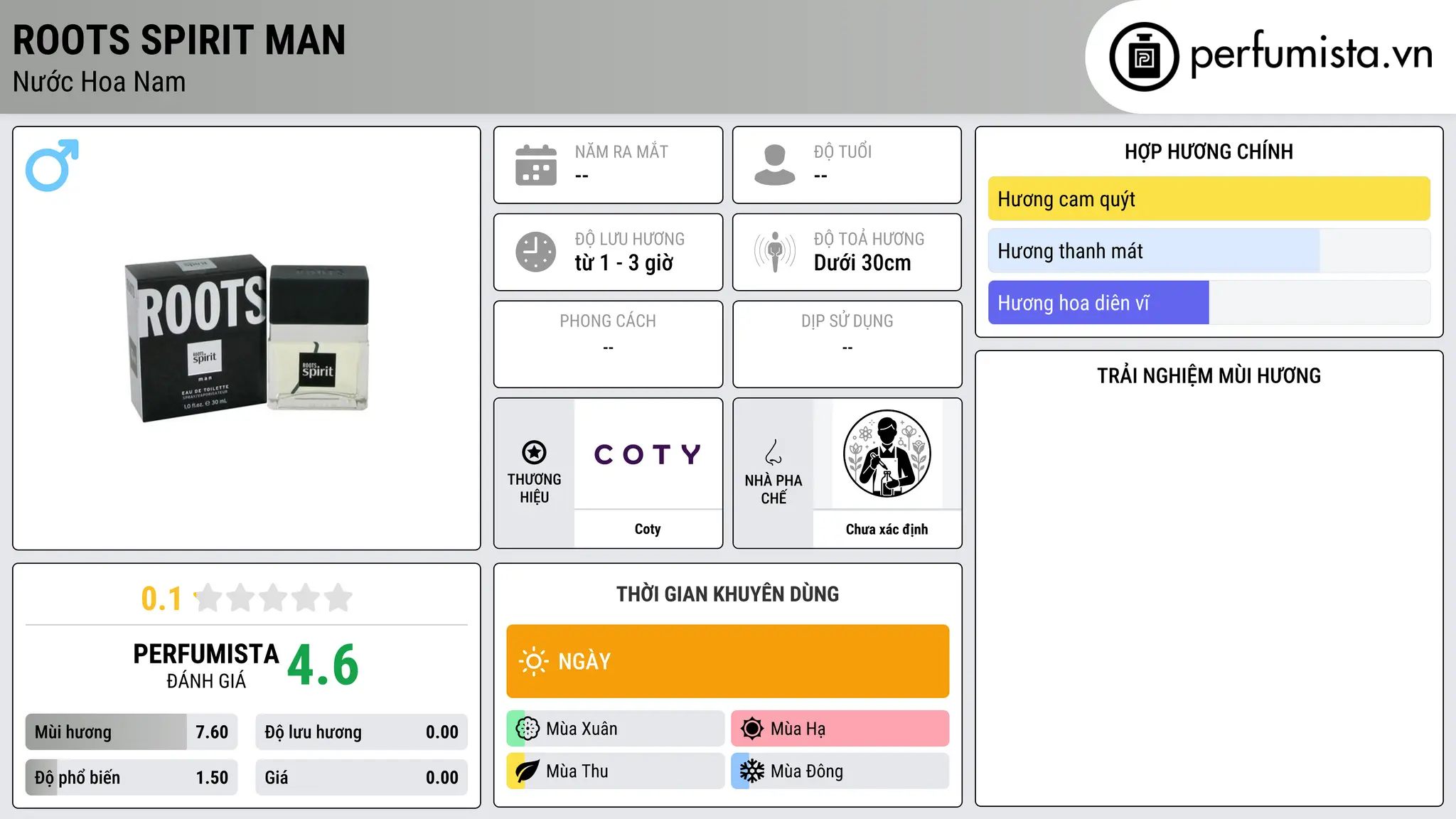
Task: Click the orange Ngày time bar
Action: (728, 661)
